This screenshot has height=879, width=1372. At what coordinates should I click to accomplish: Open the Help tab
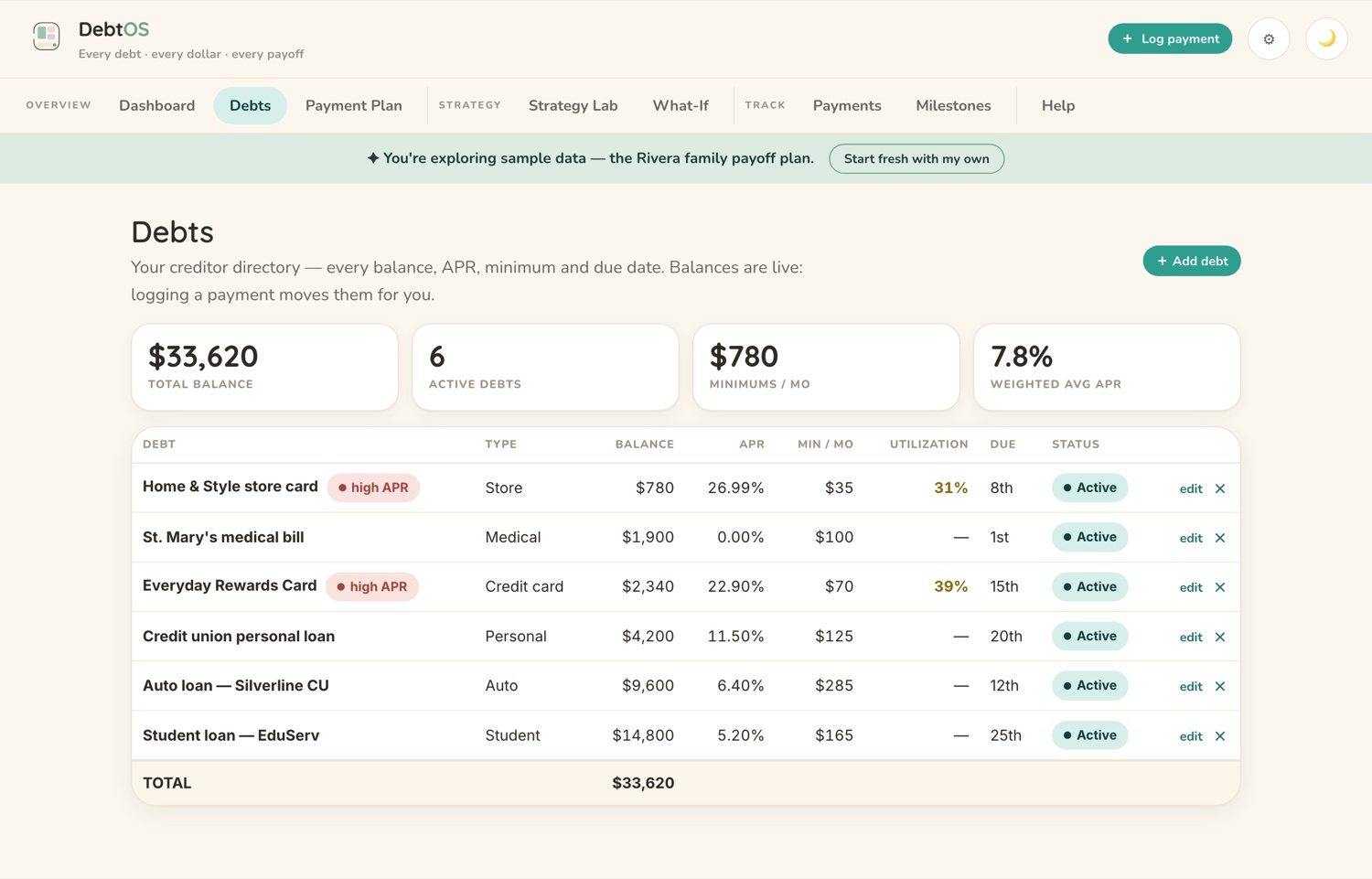[1058, 105]
